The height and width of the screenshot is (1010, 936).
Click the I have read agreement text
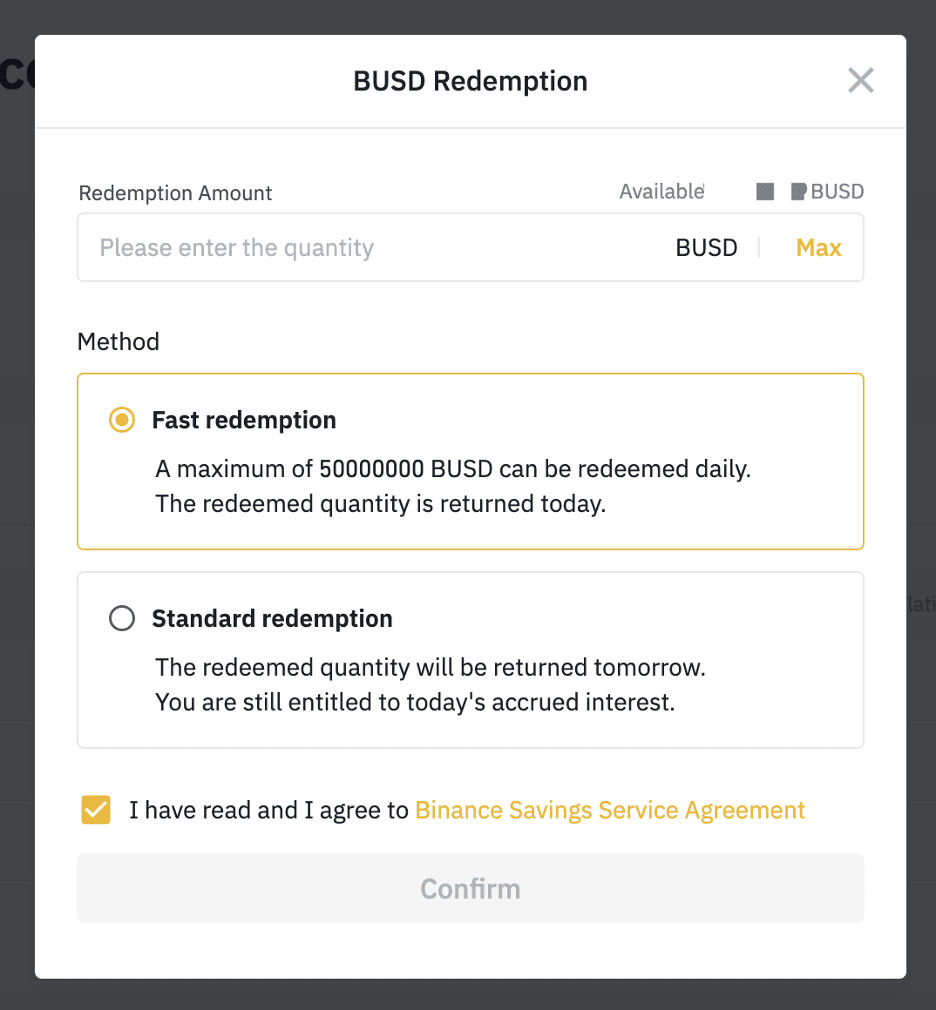[x=269, y=810]
